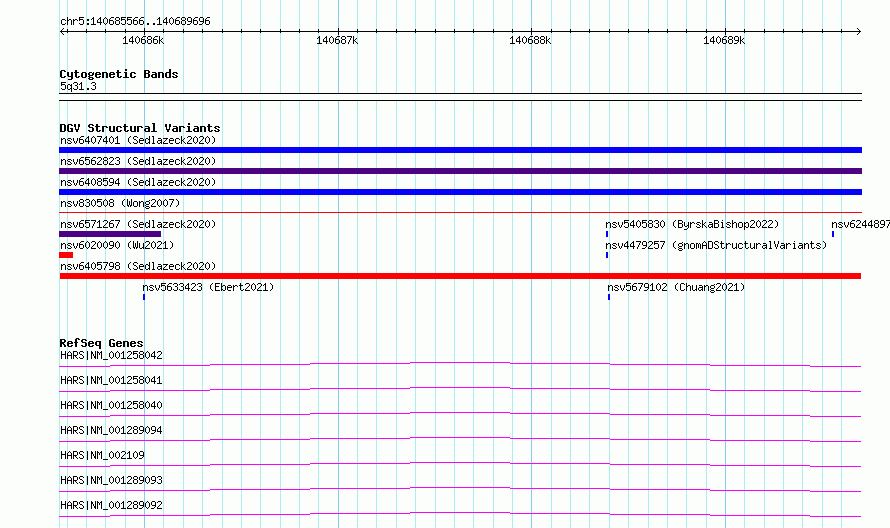Click the blue marker under nsv5405830
This screenshot has width=890, height=528.
[x=607, y=234]
